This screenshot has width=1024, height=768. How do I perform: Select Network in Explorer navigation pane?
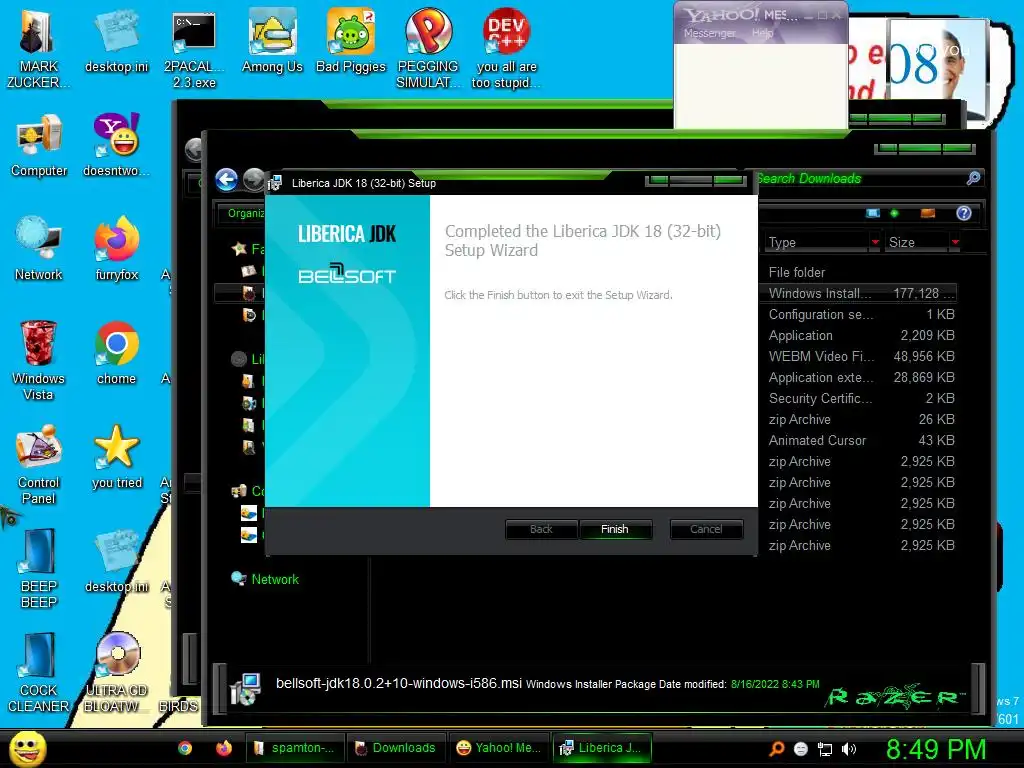[x=275, y=579]
